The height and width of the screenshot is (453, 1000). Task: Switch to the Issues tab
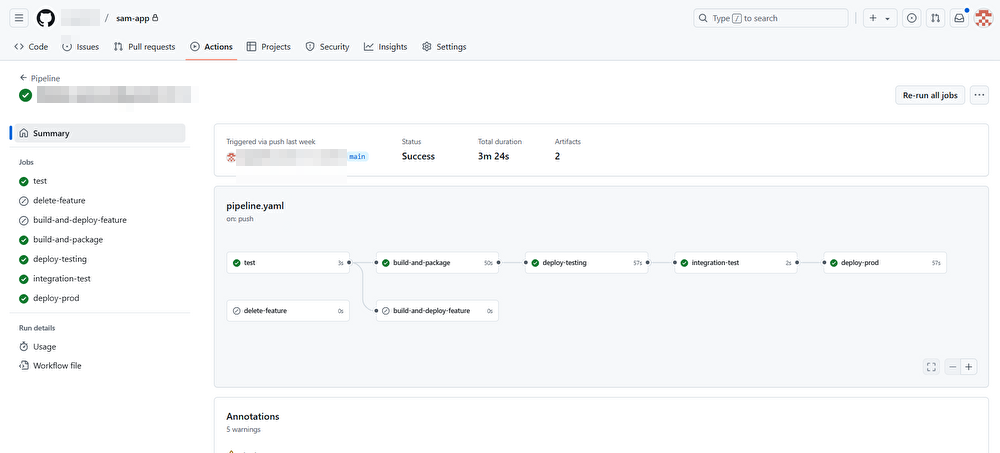(x=80, y=47)
